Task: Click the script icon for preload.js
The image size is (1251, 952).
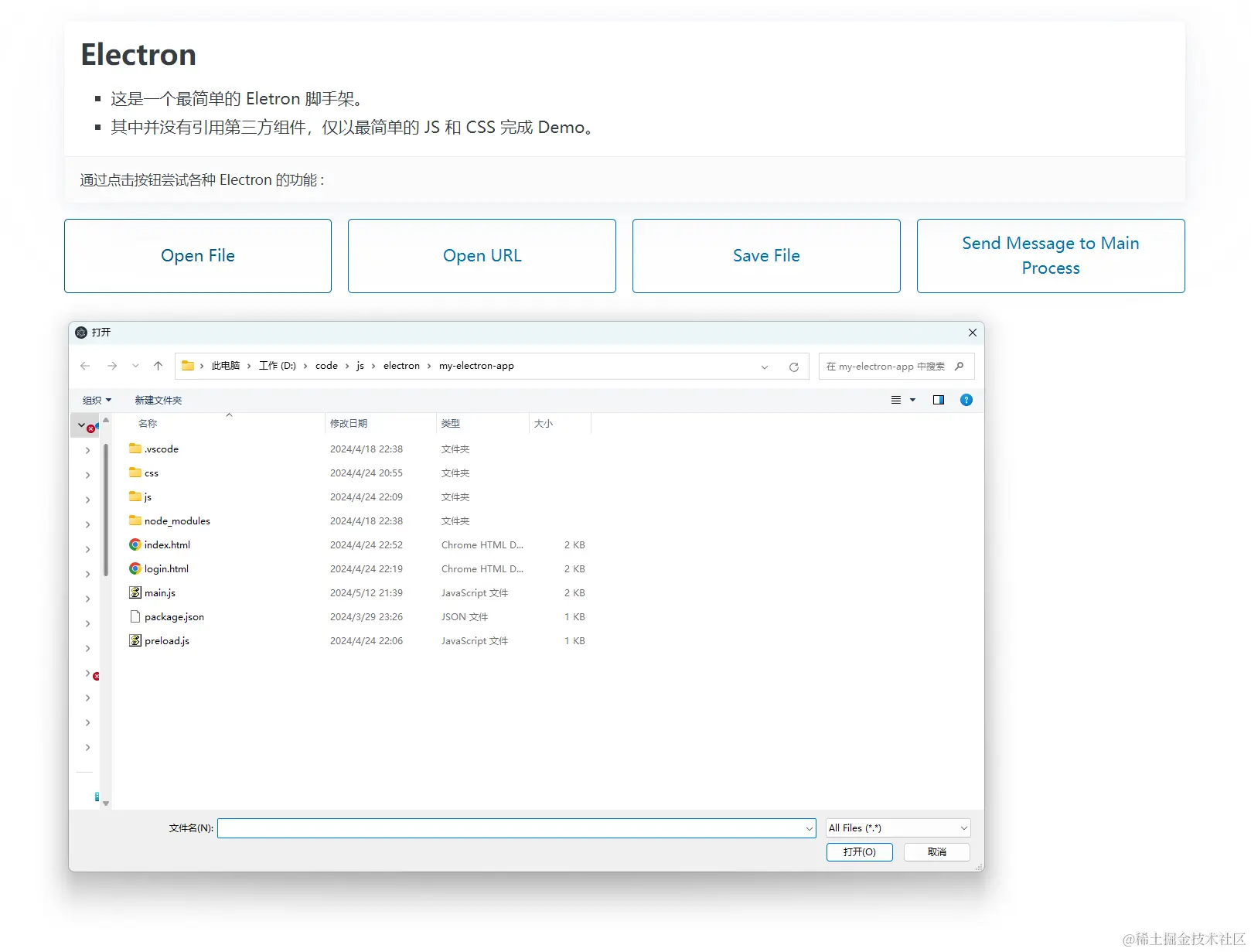Action: [x=135, y=640]
